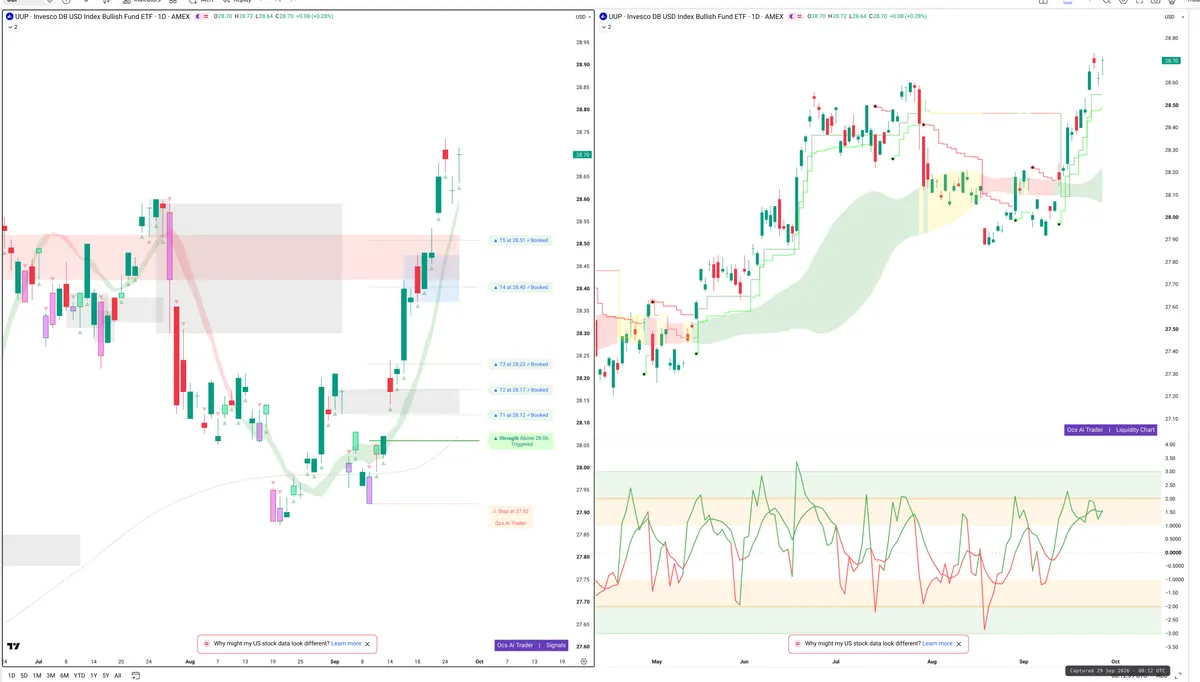
Task: Click the Aug label on left chart time axis
Action: coord(190,661)
